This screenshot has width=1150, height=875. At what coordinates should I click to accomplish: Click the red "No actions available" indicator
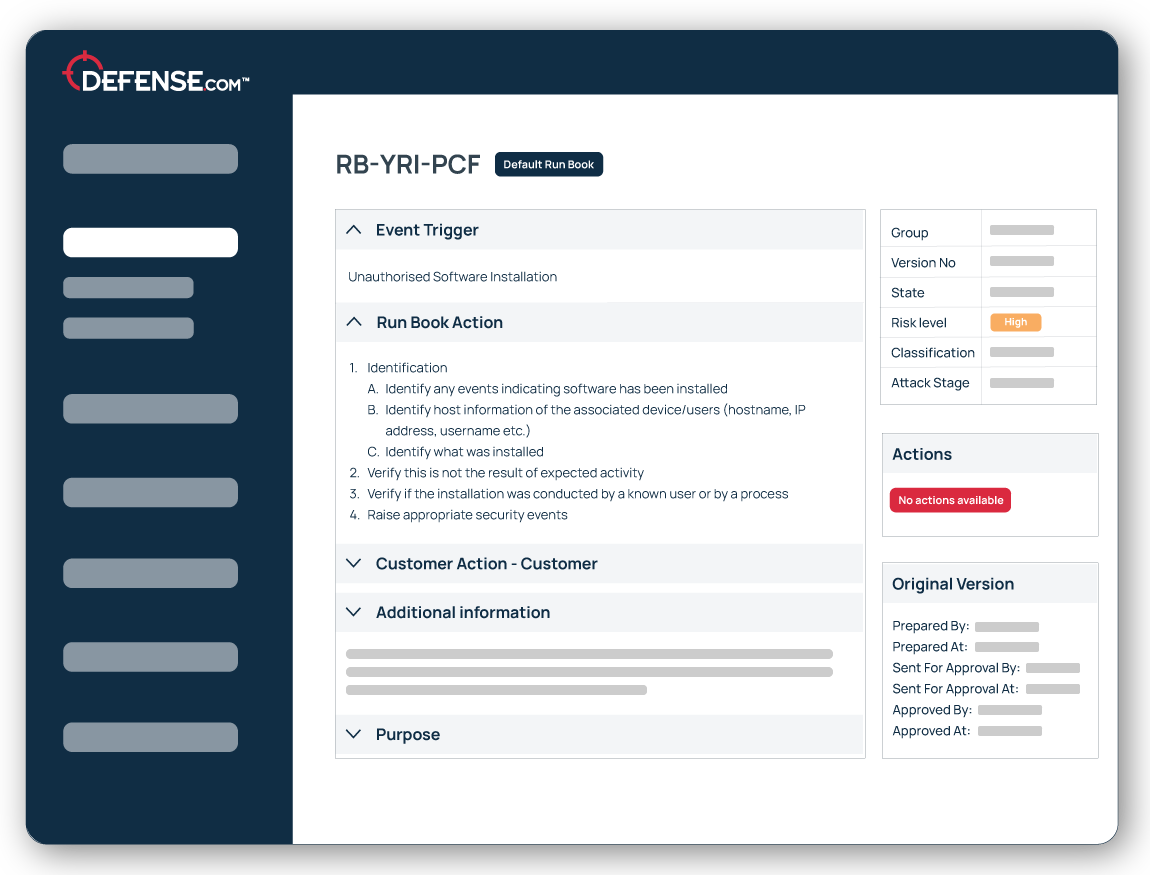click(x=950, y=499)
